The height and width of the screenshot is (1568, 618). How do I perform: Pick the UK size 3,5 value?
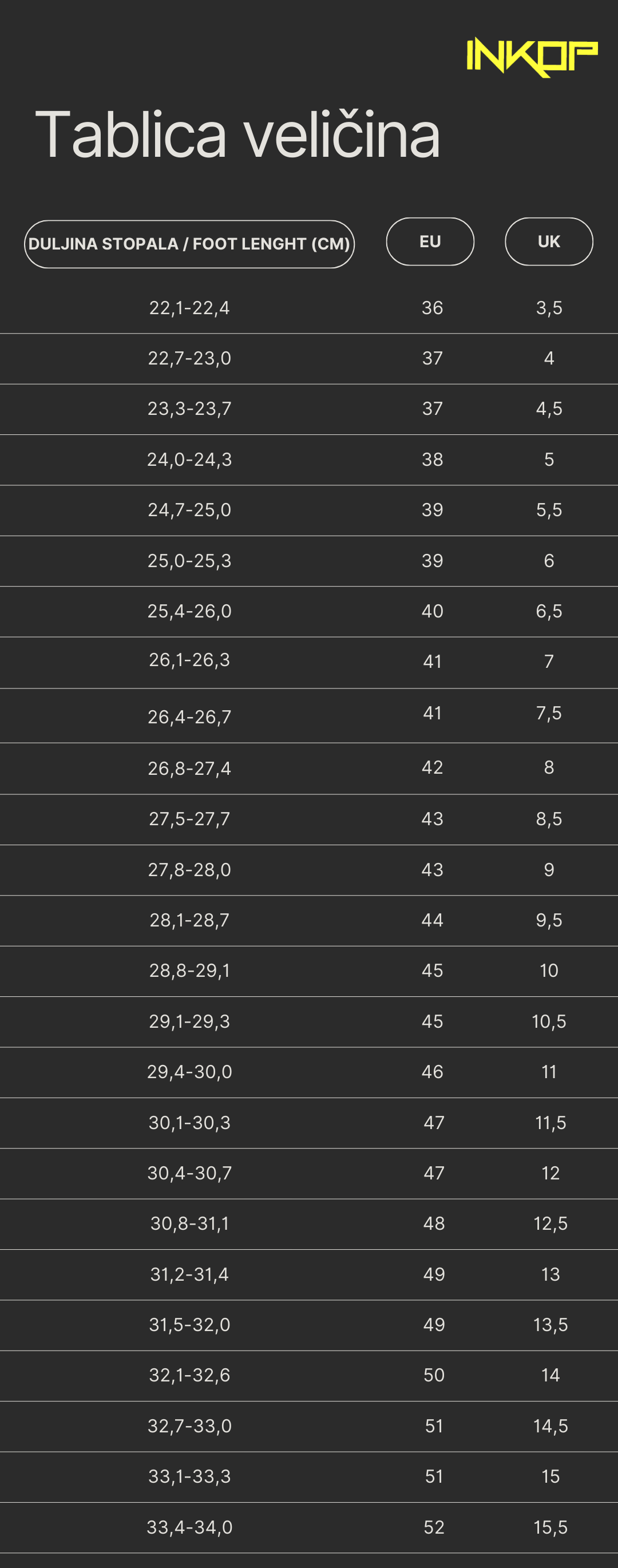(549, 308)
